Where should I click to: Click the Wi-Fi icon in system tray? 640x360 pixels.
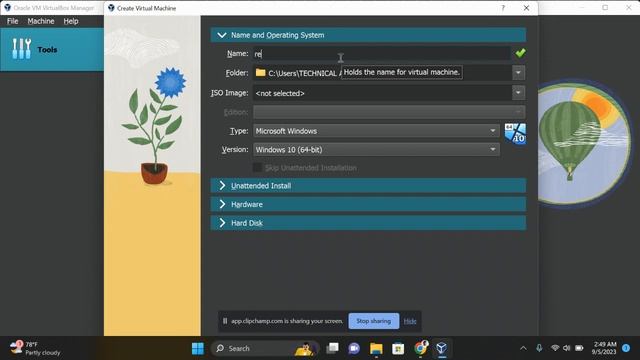pos(555,348)
